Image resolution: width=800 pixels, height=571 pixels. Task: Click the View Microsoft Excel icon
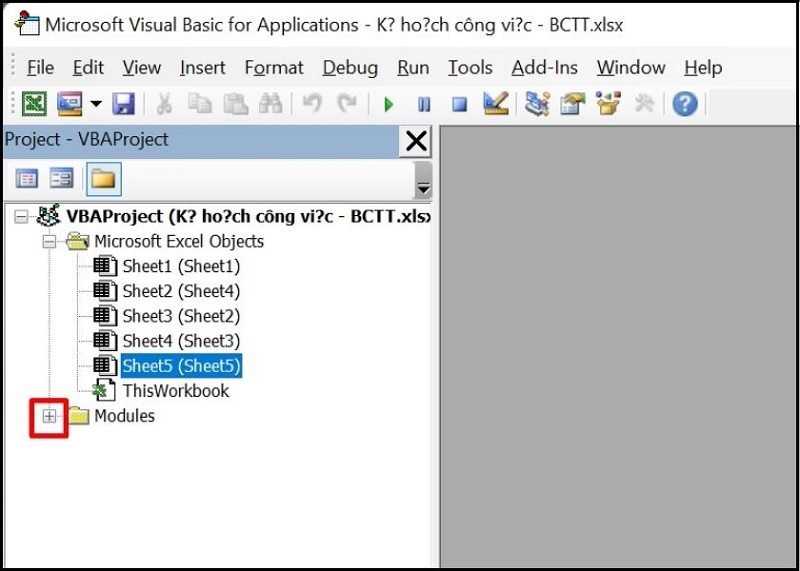pos(34,104)
